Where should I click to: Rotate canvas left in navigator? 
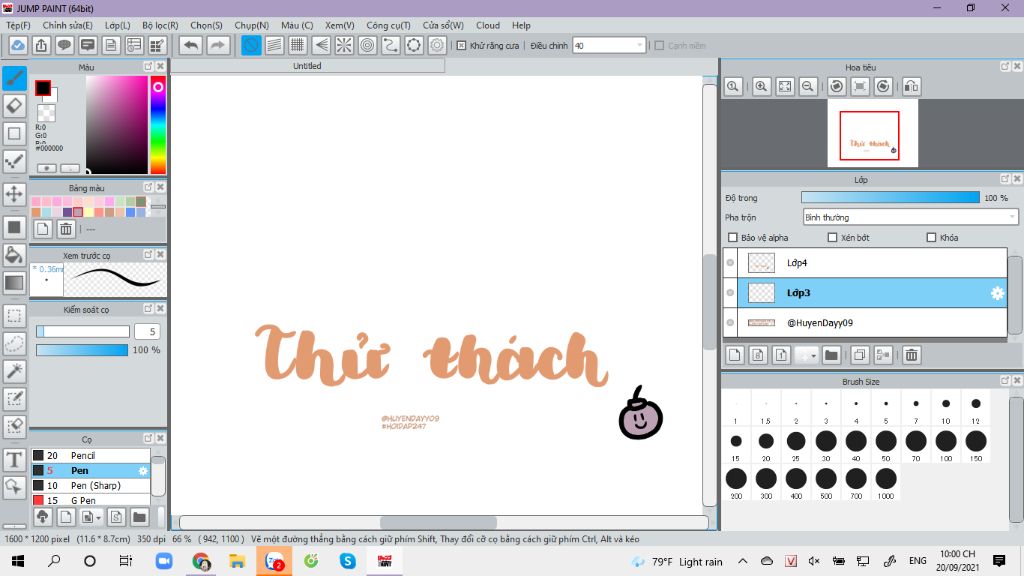[x=837, y=86]
